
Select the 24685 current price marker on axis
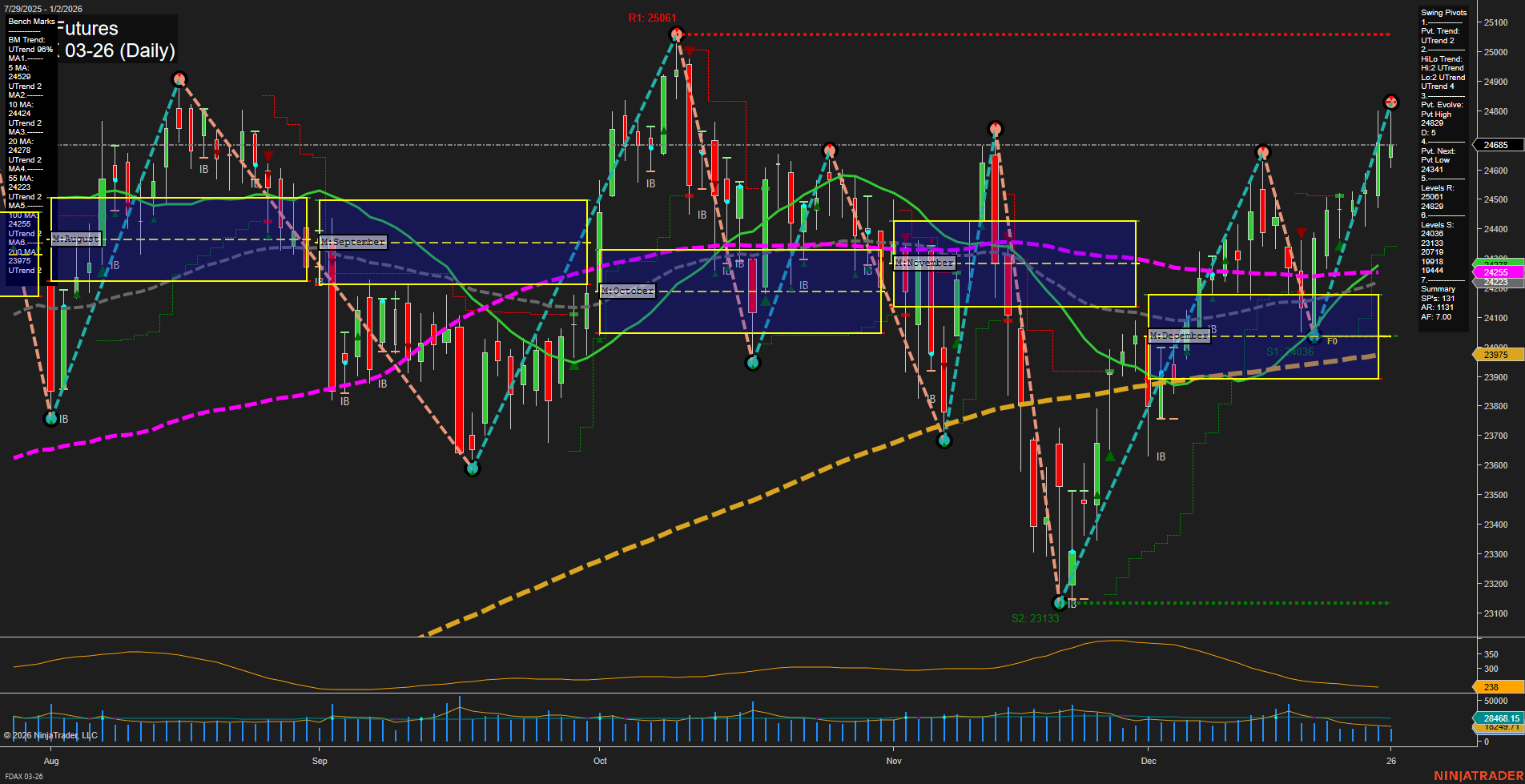click(1495, 145)
